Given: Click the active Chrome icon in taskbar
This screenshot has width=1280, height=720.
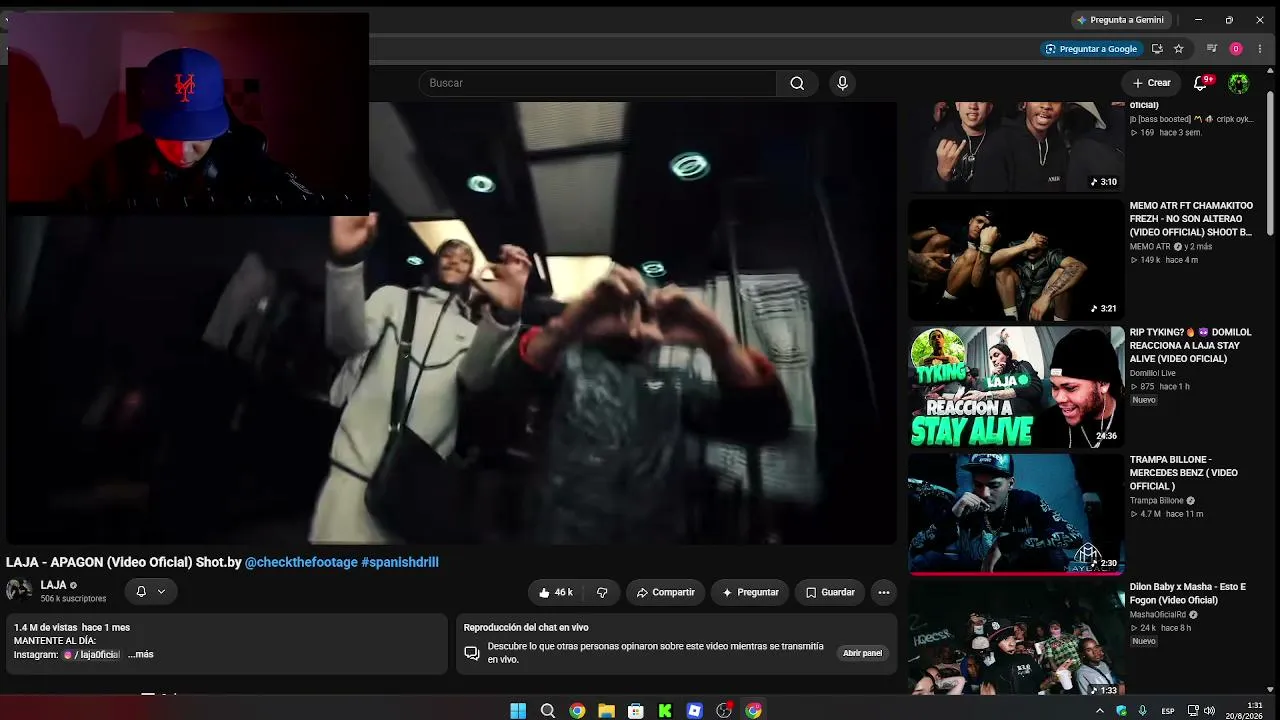Looking at the screenshot, I should pyautogui.click(x=753, y=711).
